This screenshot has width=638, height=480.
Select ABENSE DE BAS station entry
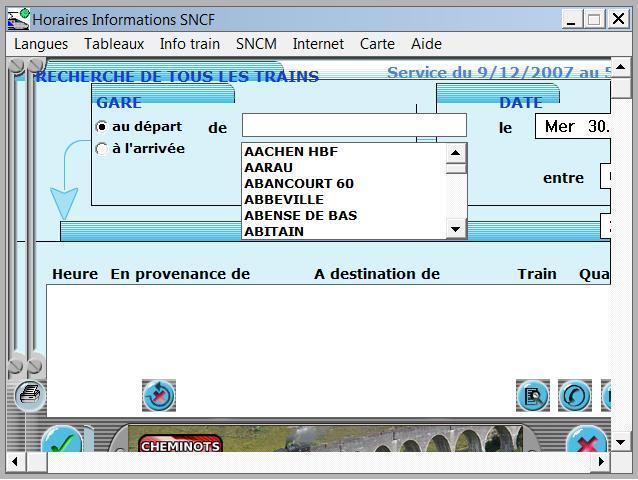coord(300,215)
